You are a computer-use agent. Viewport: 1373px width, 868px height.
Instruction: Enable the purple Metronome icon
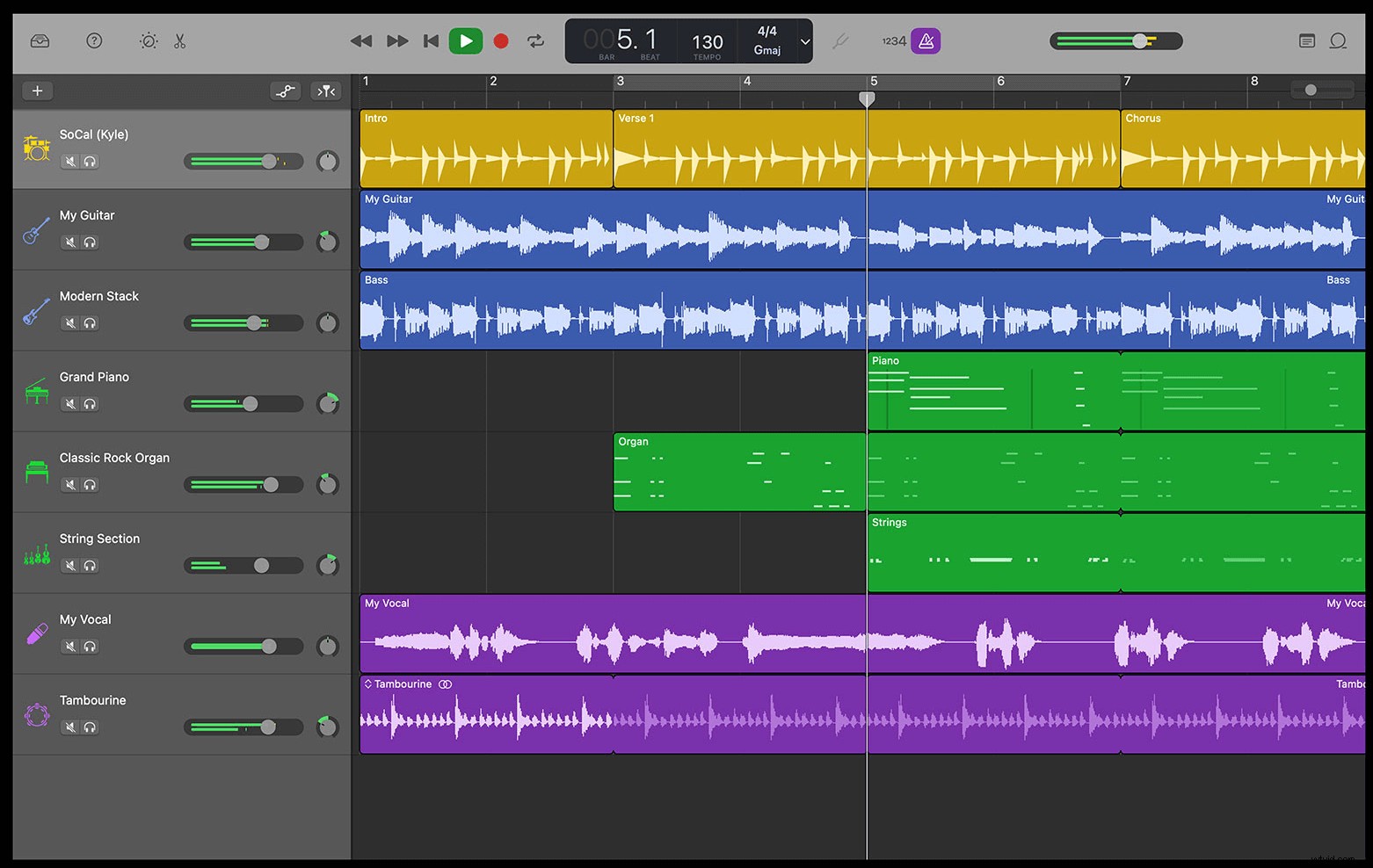[x=926, y=40]
